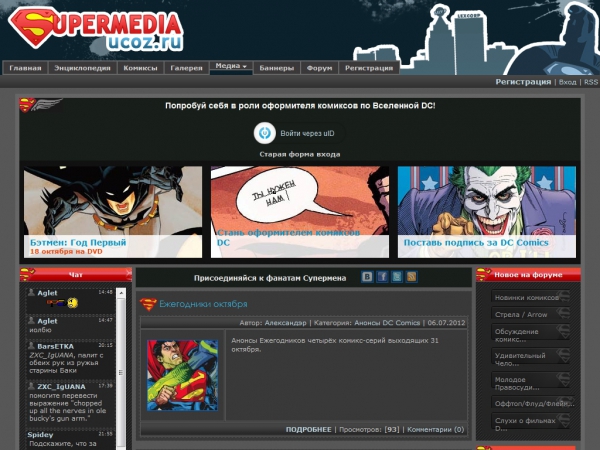Click the Вход login link
Image resolution: width=600 pixels, height=450 pixels.
click(x=567, y=82)
